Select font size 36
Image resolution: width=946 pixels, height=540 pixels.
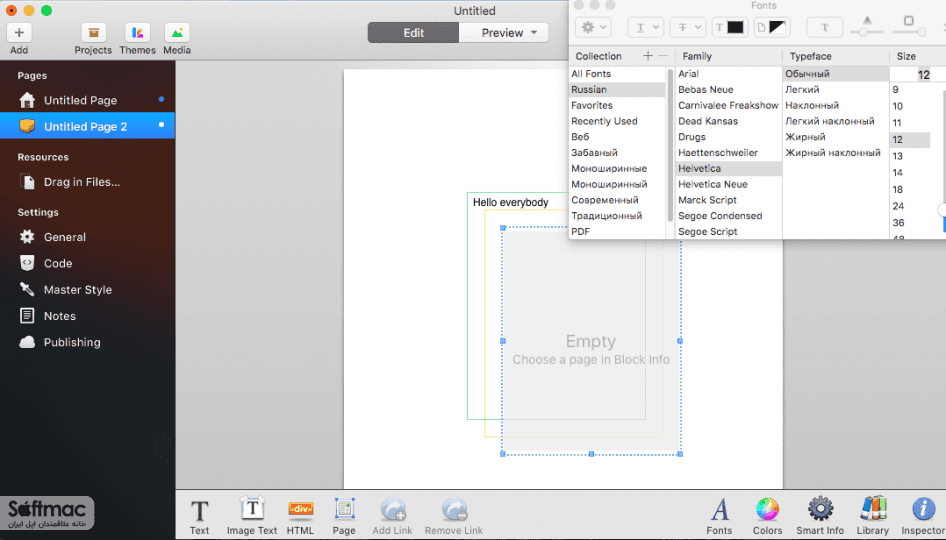tap(898, 223)
